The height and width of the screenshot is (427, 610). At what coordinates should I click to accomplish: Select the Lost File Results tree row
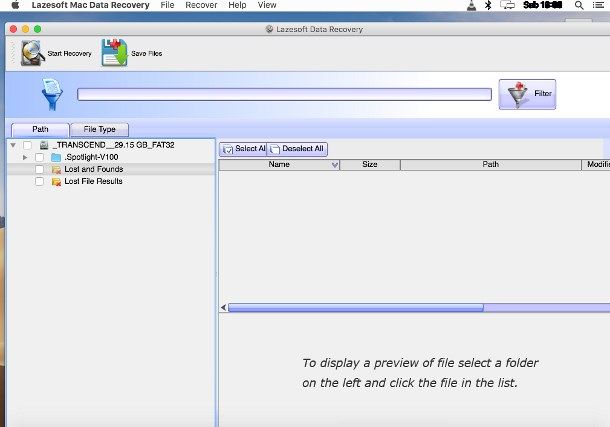pos(111,181)
